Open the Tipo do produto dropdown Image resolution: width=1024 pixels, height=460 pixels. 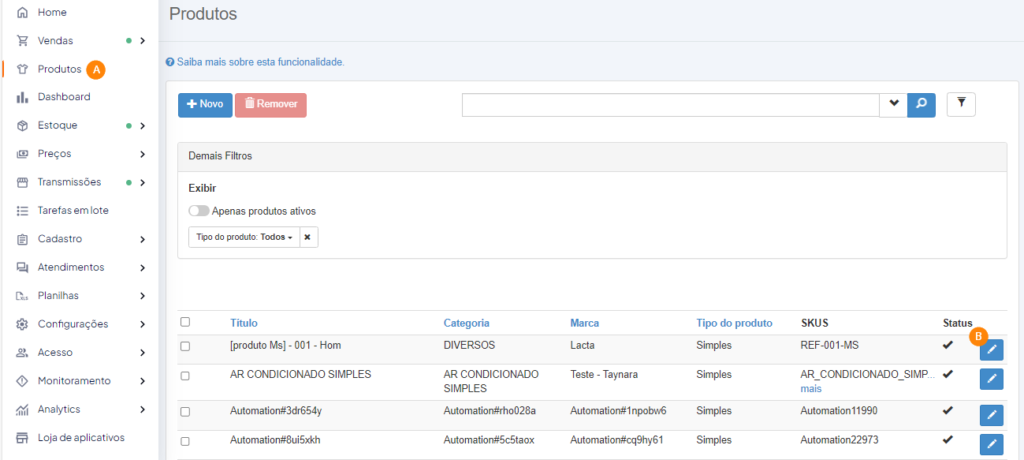[243, 237]
